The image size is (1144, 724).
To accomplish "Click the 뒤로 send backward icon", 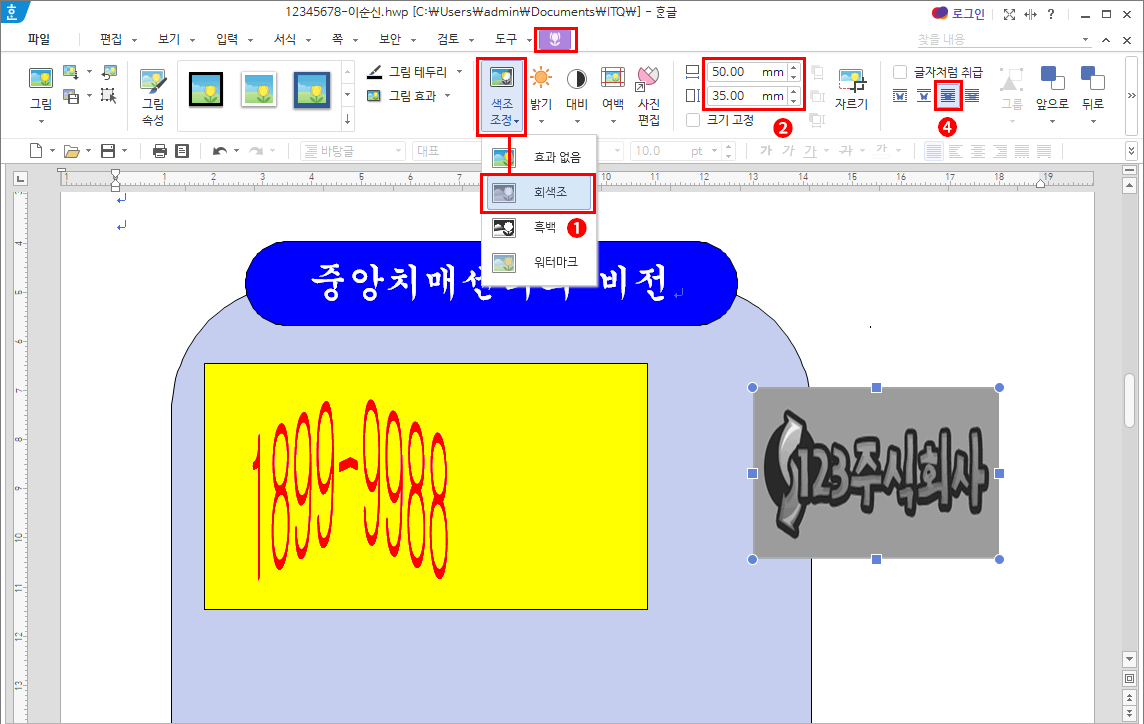I will pyautogui.click(x=1092, y=78).
